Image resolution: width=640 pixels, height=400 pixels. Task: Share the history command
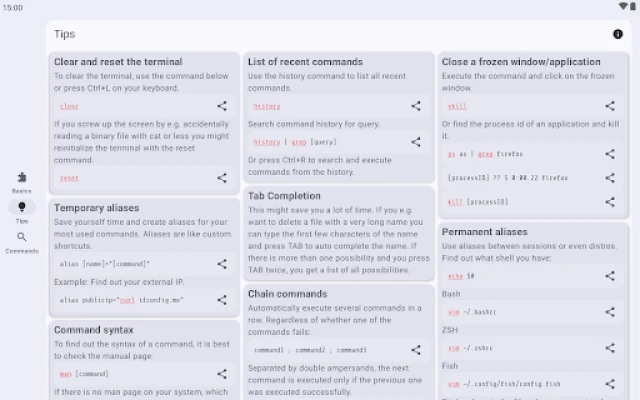[x=416, y=105]
